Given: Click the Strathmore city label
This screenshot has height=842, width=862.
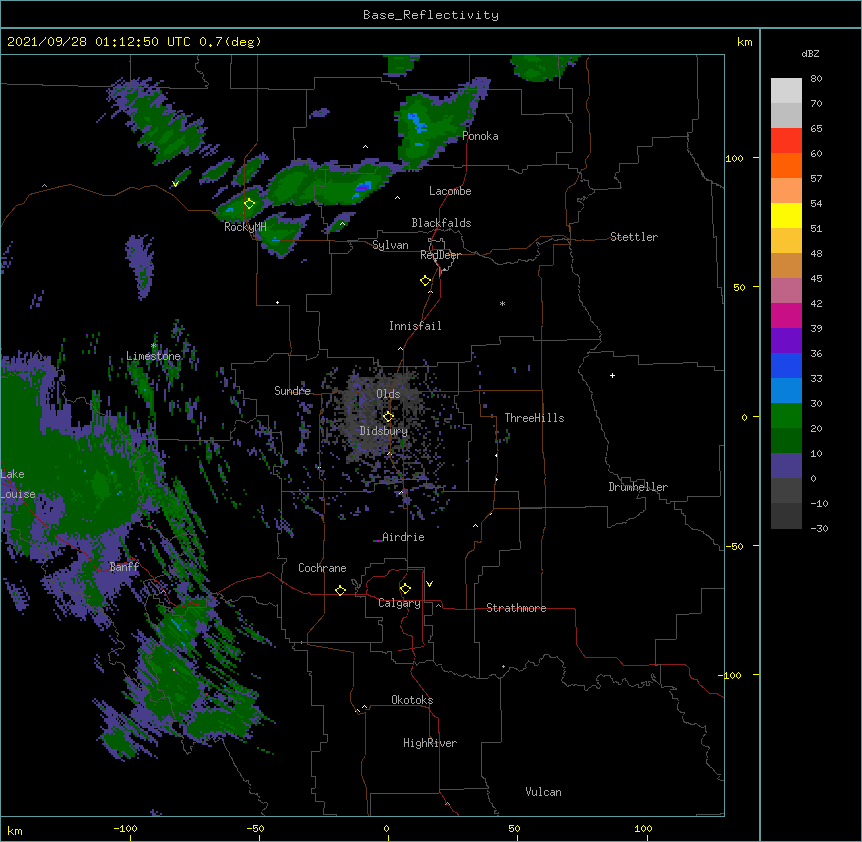Looking at the screenshot, I should pyautogui.click(x=516, y=608).
